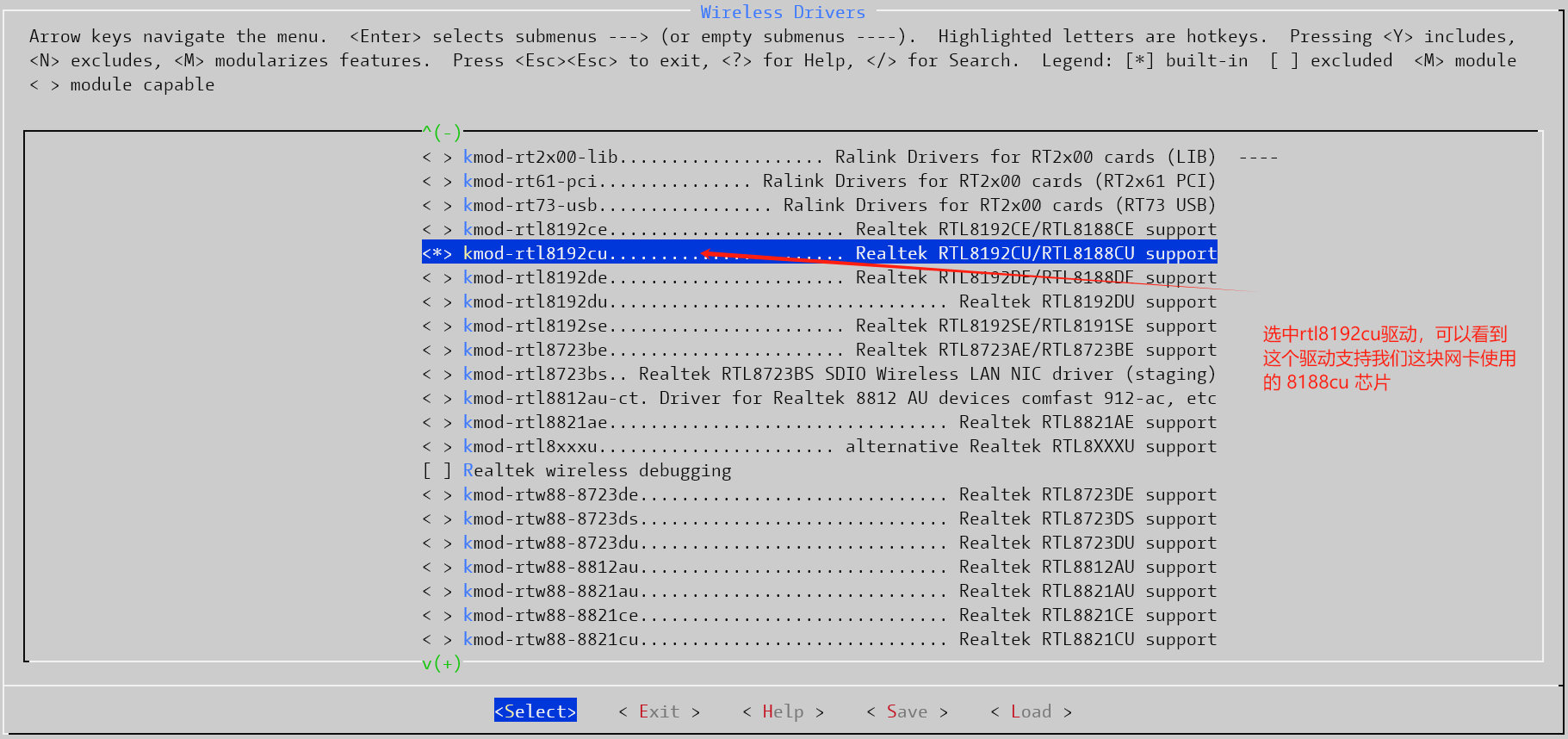The height and width of the screenshot is (739, 1568).
Task: Select kmod-rtl8192ce entry
Action: coord(819,229)
